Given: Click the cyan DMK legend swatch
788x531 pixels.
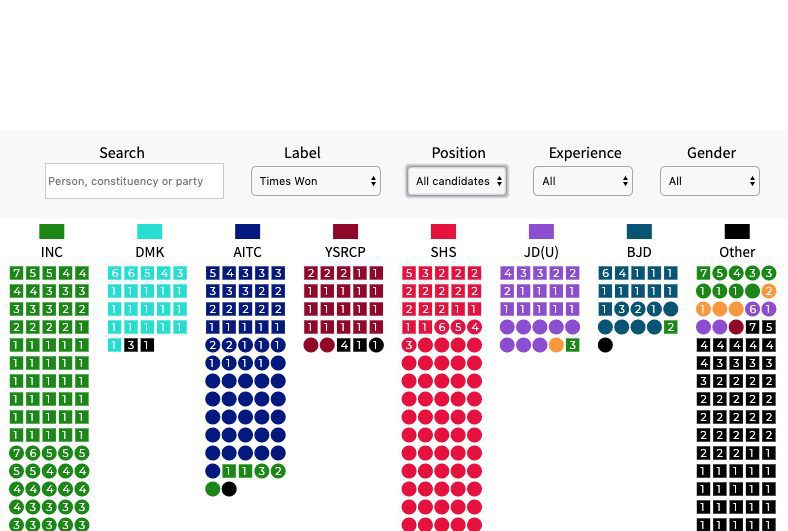Looking at the screenshot, I should pos(150,232).
